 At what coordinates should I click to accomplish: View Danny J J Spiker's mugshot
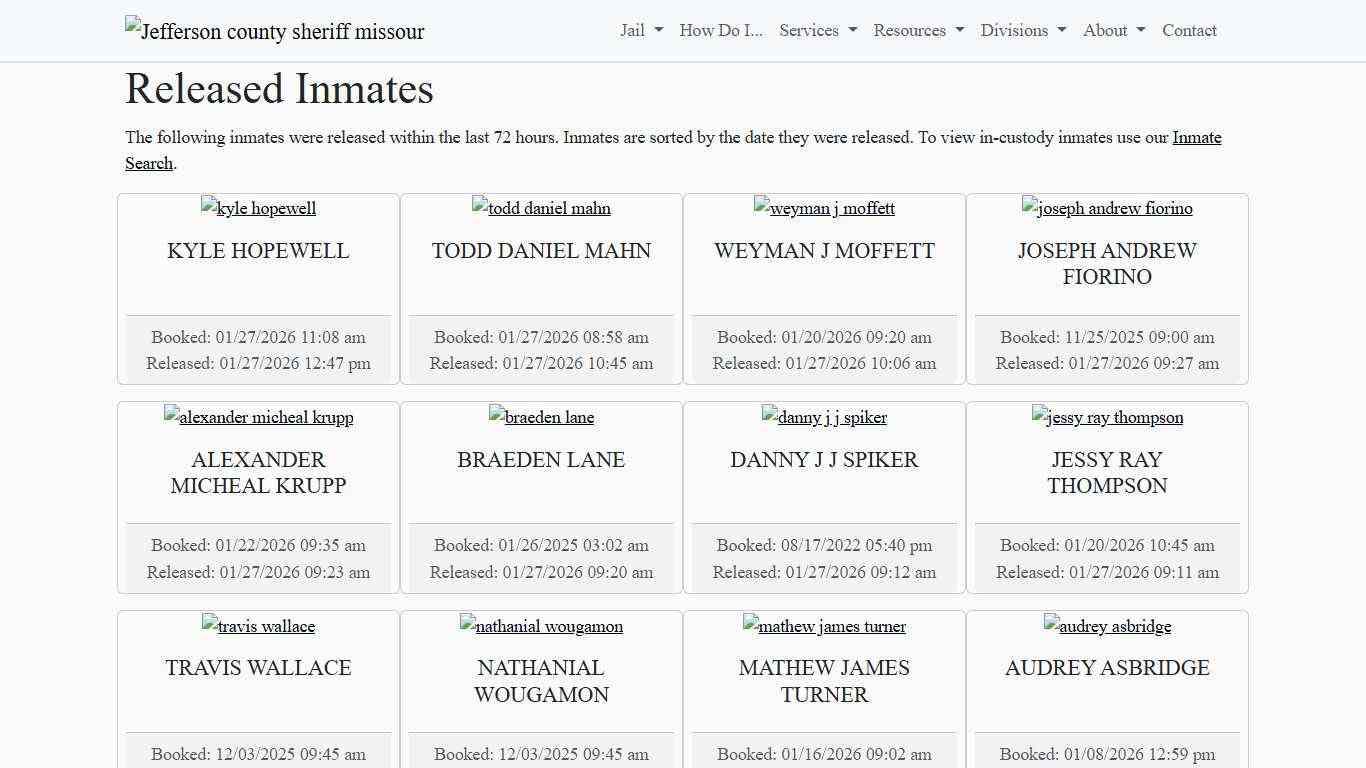pyautogui.click(x=824, y=417)
